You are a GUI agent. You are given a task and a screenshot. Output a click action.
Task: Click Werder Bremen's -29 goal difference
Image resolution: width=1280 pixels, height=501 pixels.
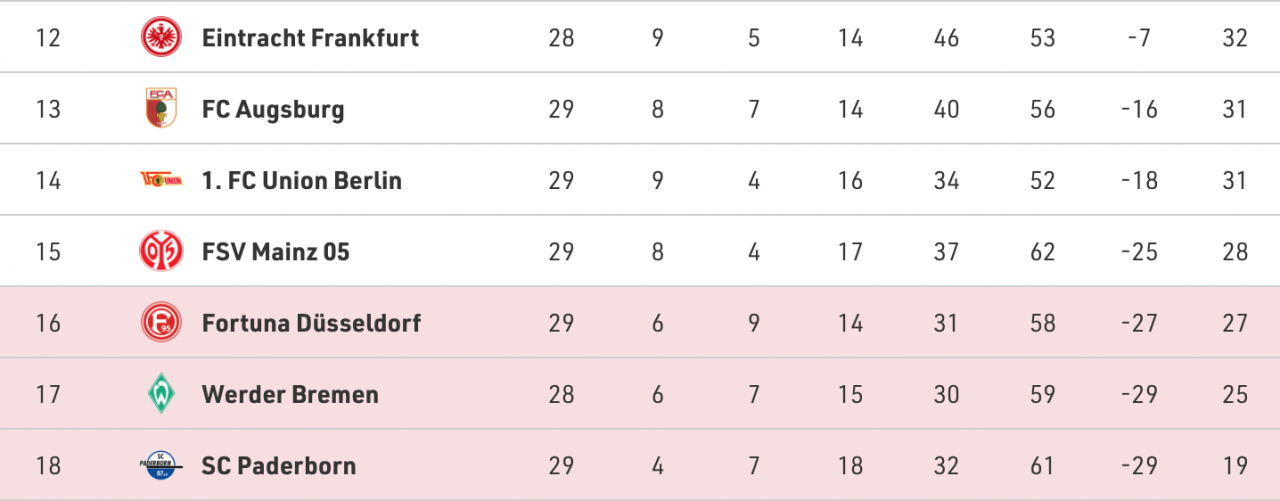coord(1138,394)
